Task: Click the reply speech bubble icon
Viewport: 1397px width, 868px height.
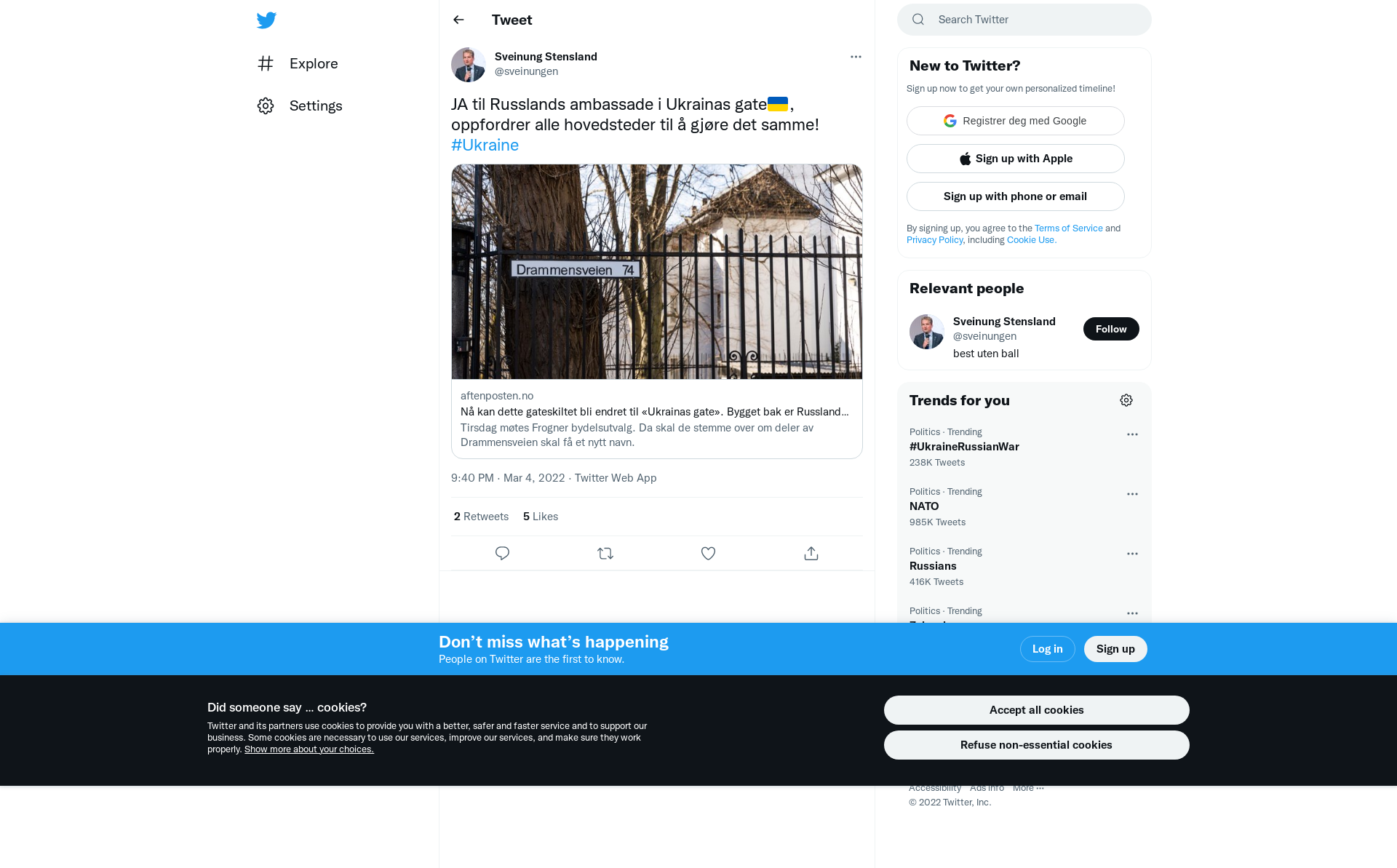Action: pyautogui.click(x=502, y=554)
